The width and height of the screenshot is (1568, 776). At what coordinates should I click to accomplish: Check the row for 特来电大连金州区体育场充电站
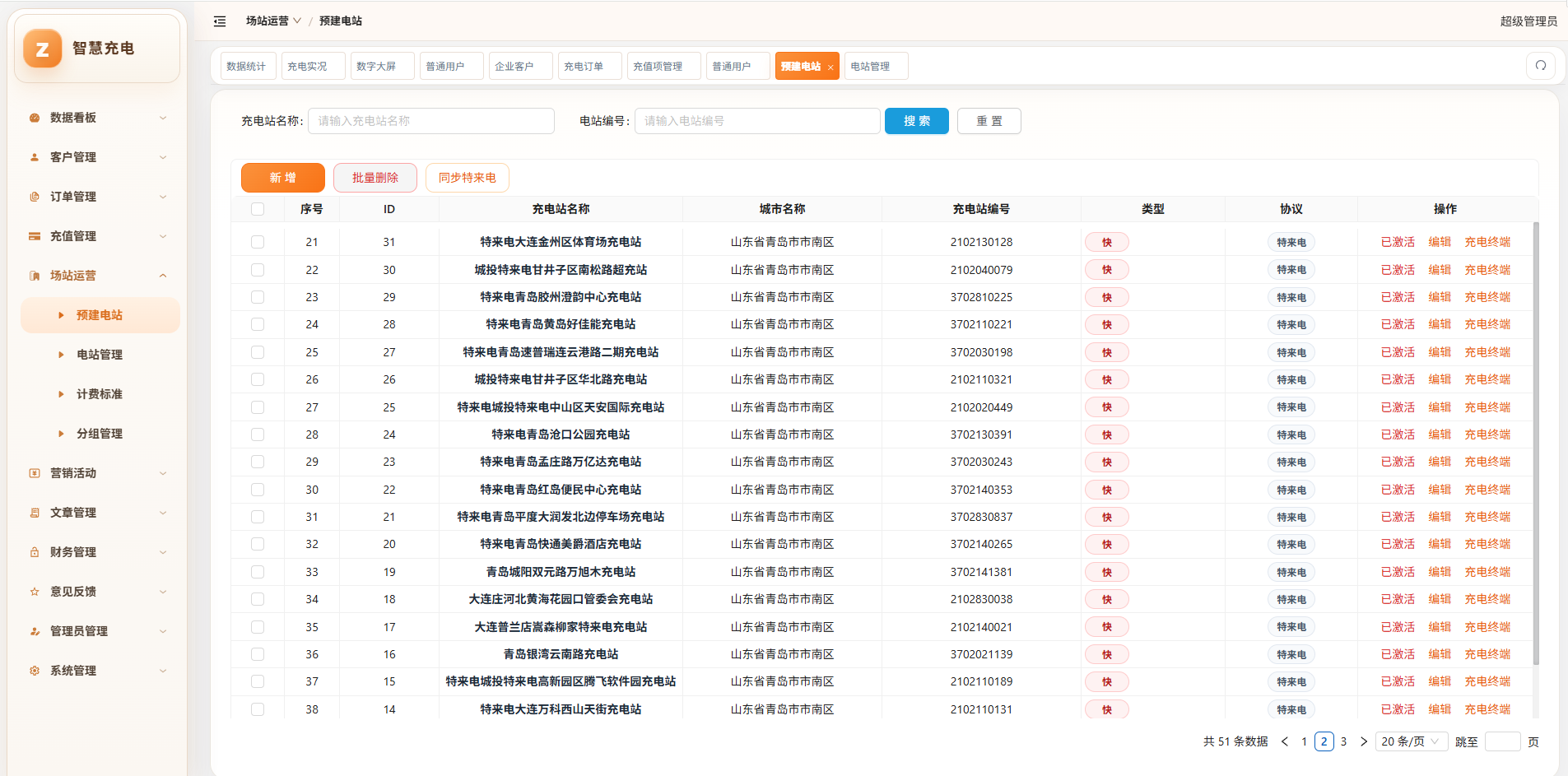tap(258, 242)
